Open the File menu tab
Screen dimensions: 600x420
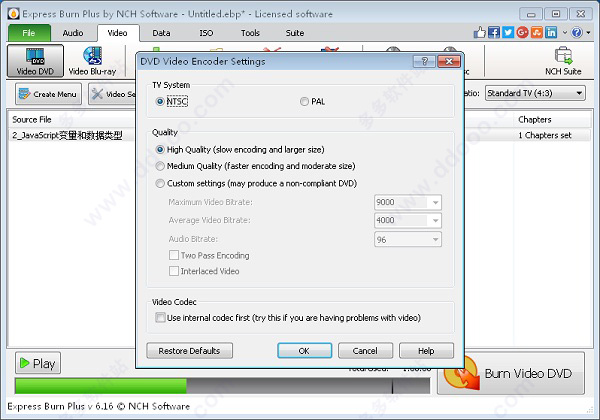click(x=29, y=33)
